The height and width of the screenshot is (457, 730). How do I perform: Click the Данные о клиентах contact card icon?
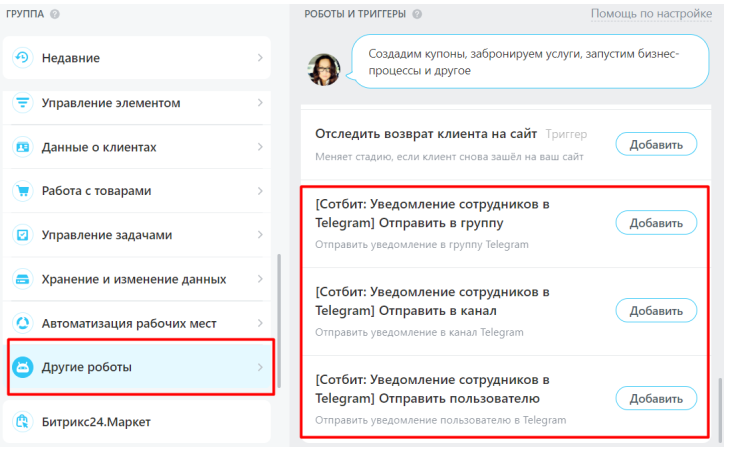(22, 147)
